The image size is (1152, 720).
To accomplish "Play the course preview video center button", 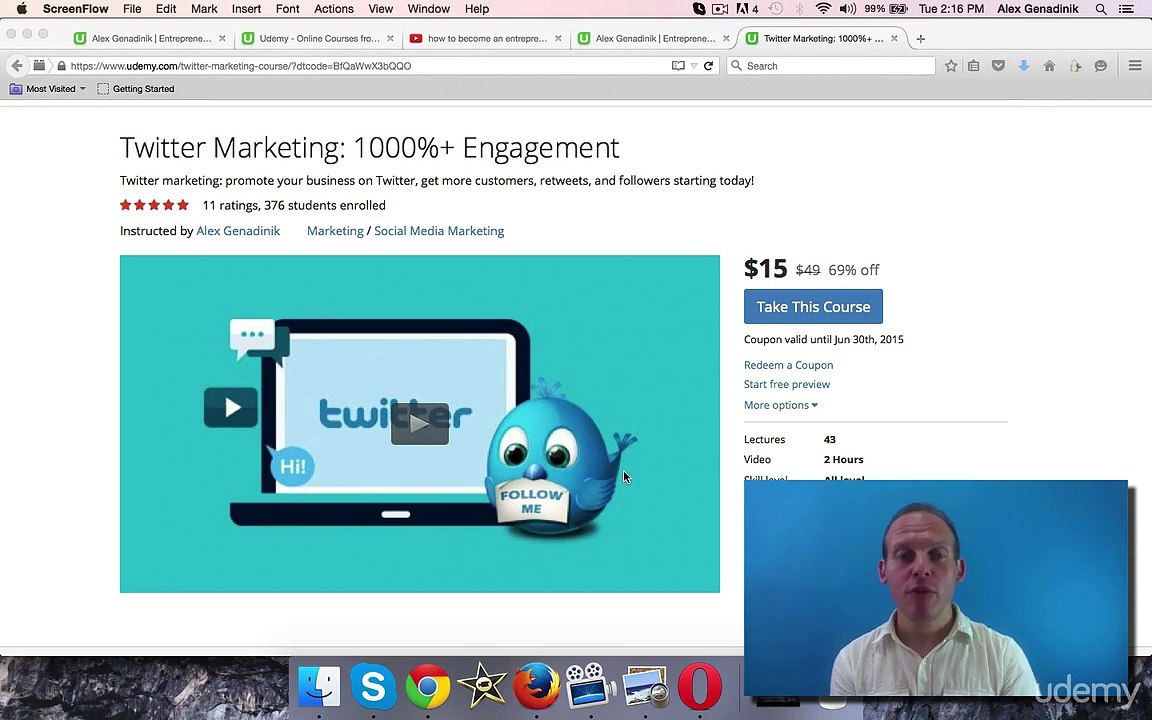I will [x=420, y=424].
